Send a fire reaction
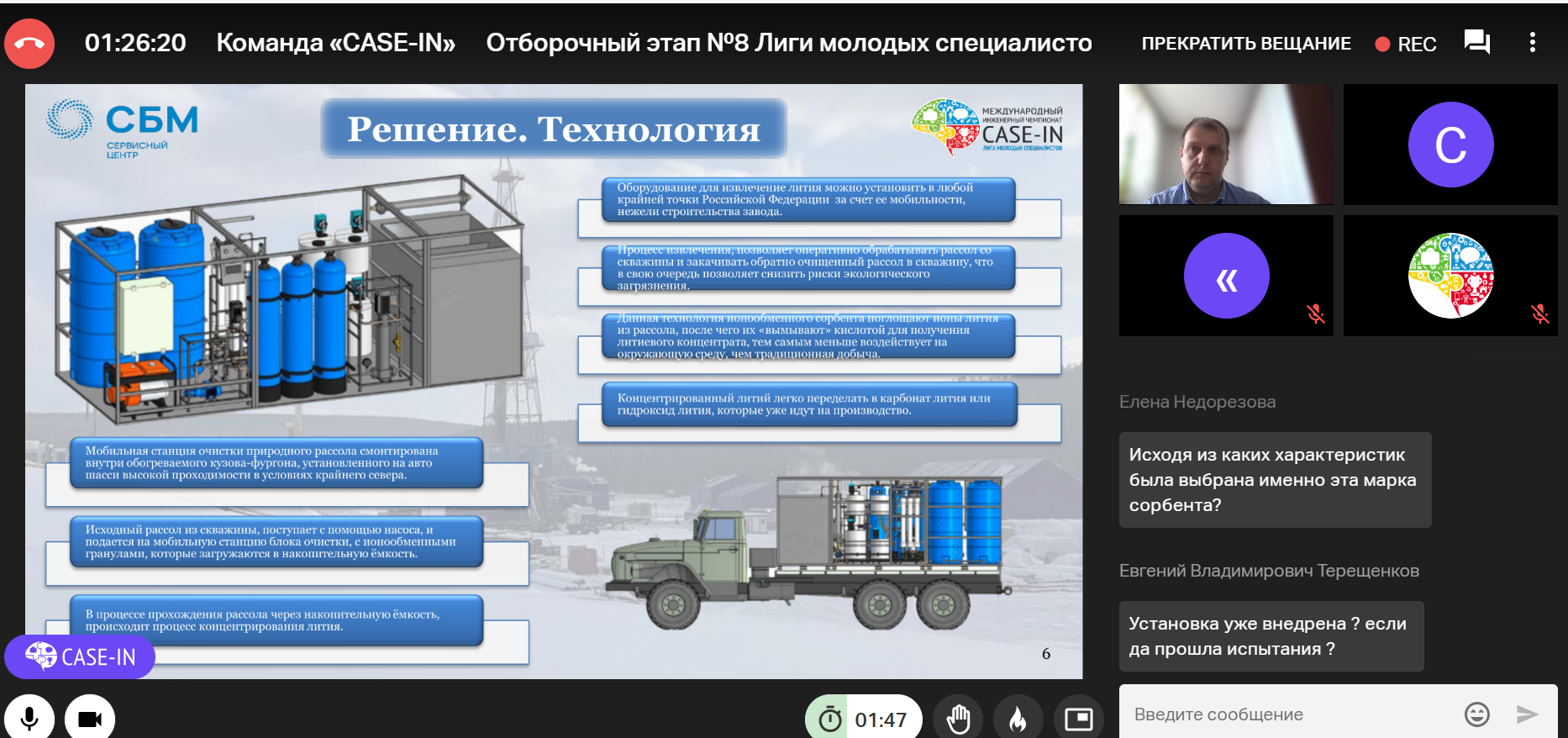 [1018, 719]
